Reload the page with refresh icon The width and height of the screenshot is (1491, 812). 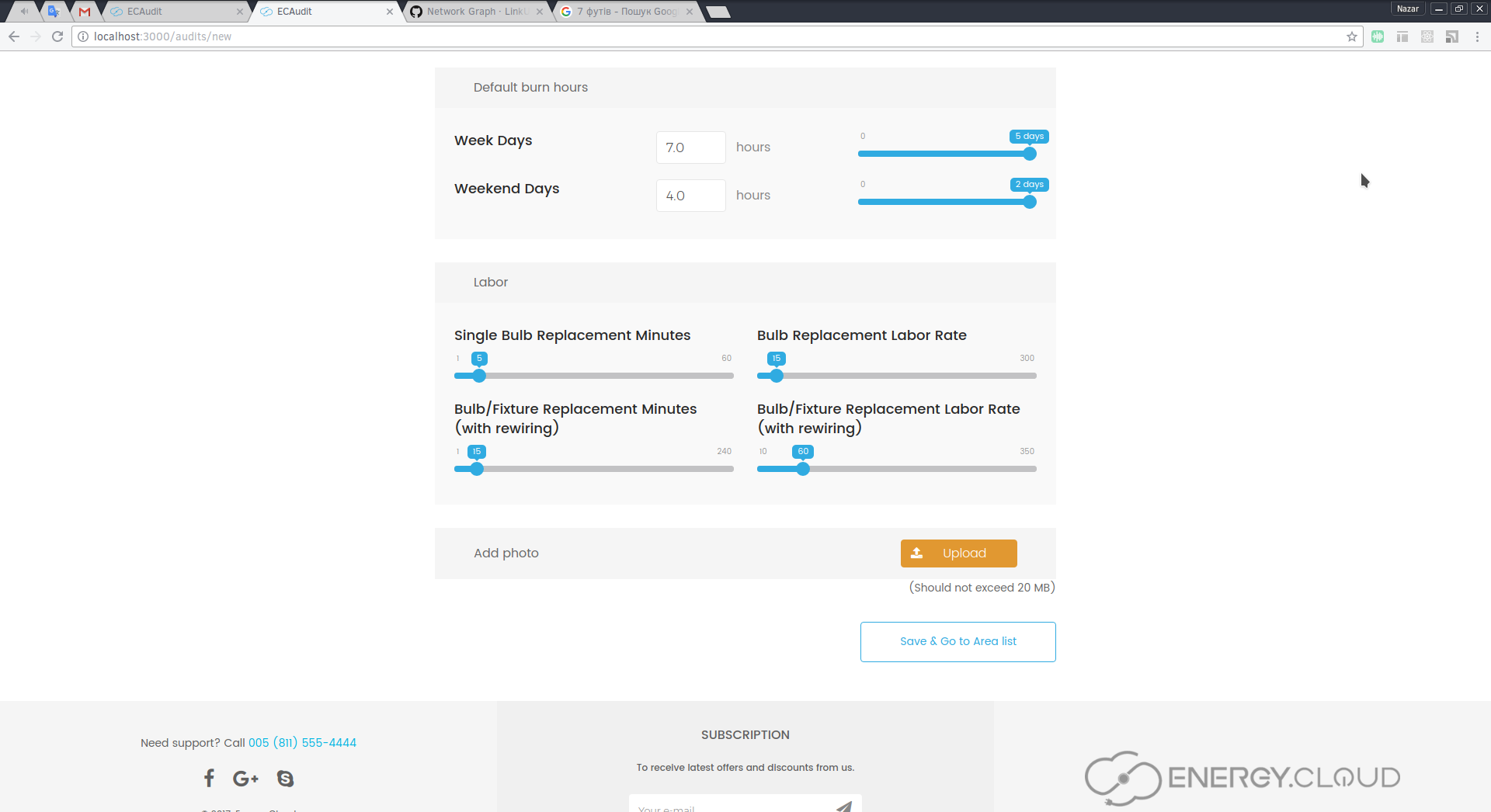(57, 36)
